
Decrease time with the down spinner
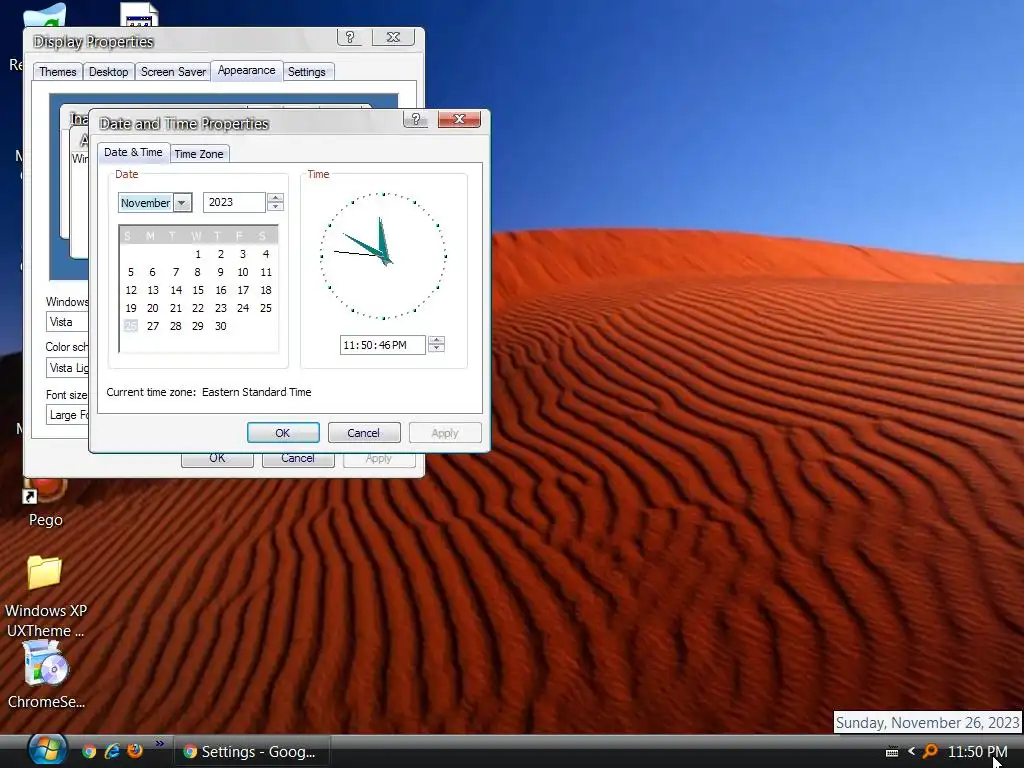[436, 349]
